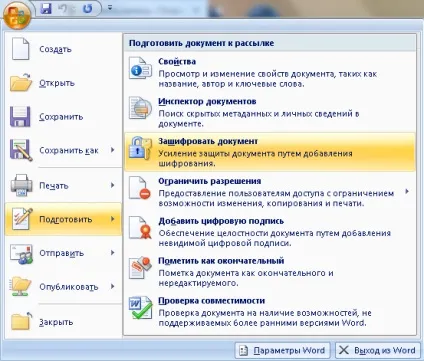This screenshot has height=361, width=424.
Task: Expand the Ограничить разрешения submenu arrow
Action: pos(407,191)
